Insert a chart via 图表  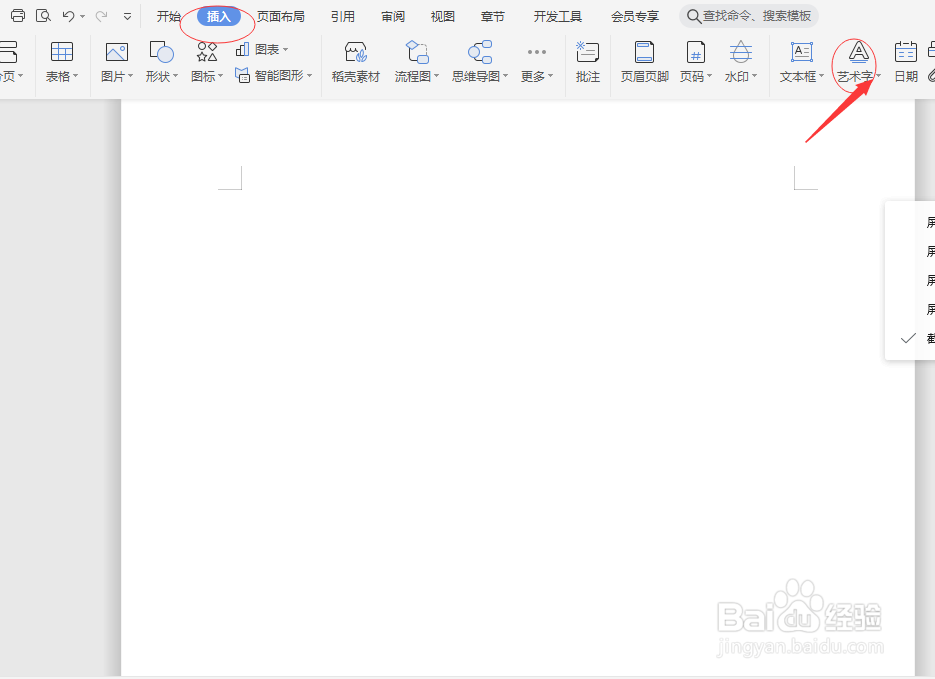(262, 49)
